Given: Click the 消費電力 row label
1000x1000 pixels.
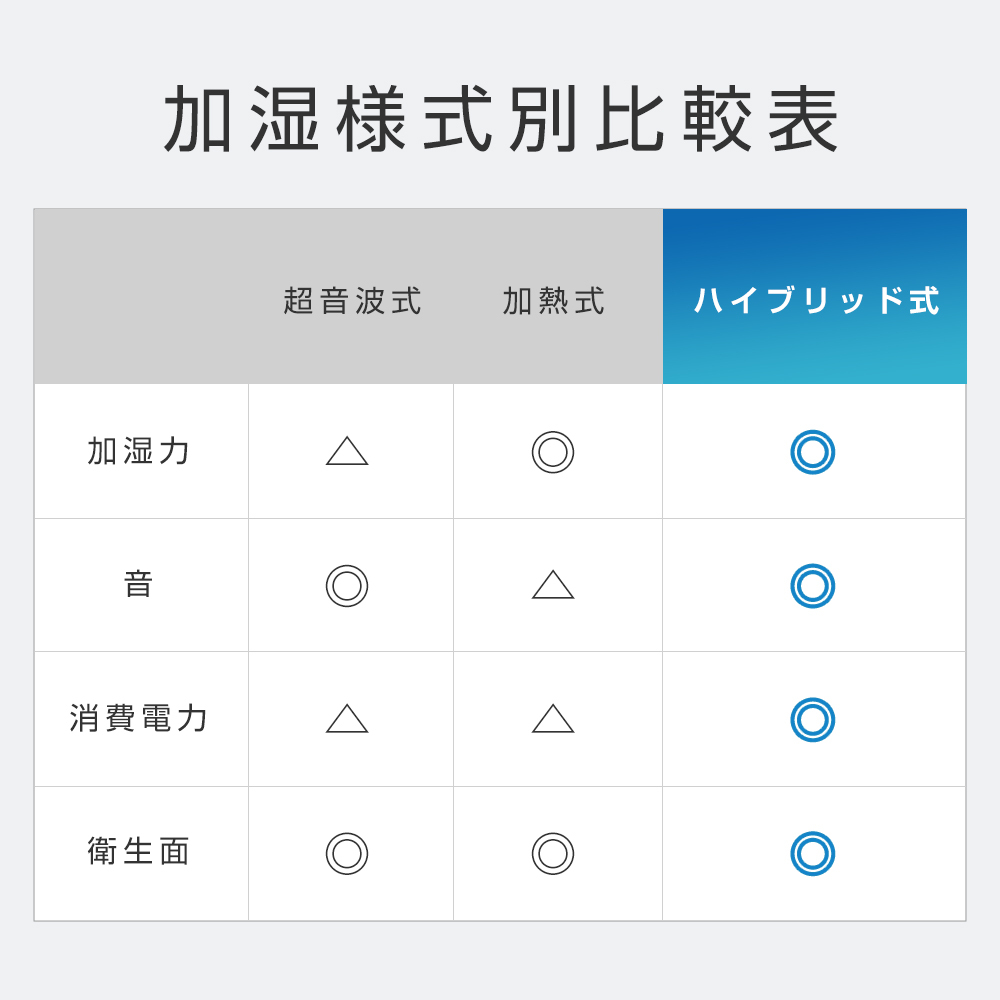Looking at the screenshot, I should coord(140,718).
